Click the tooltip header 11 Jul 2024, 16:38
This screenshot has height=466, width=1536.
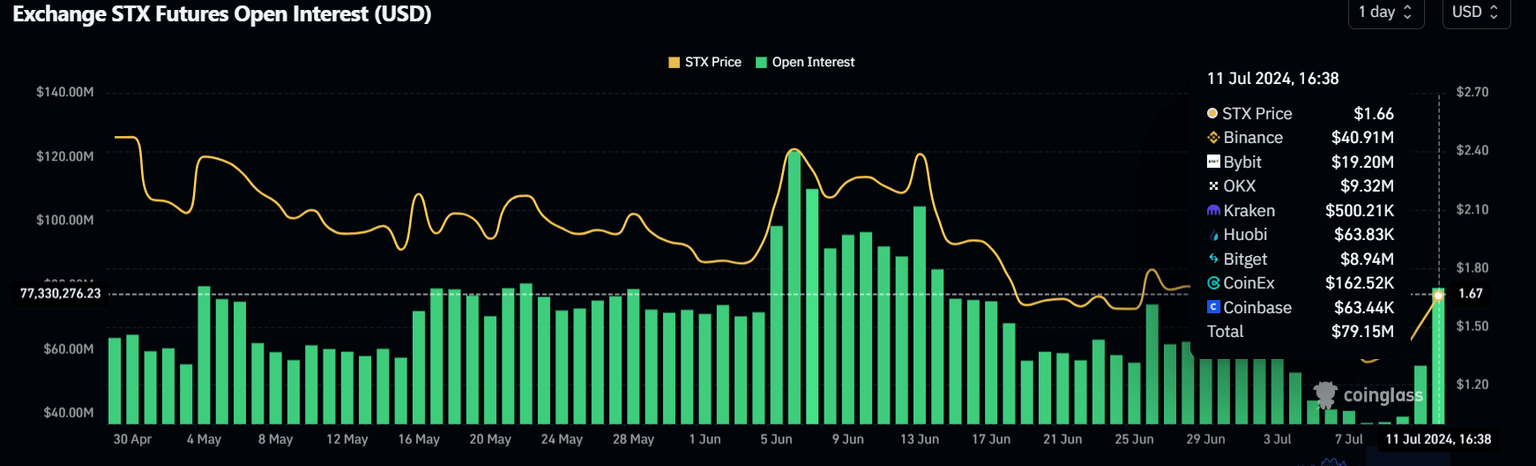click(x=1273, y=79)
